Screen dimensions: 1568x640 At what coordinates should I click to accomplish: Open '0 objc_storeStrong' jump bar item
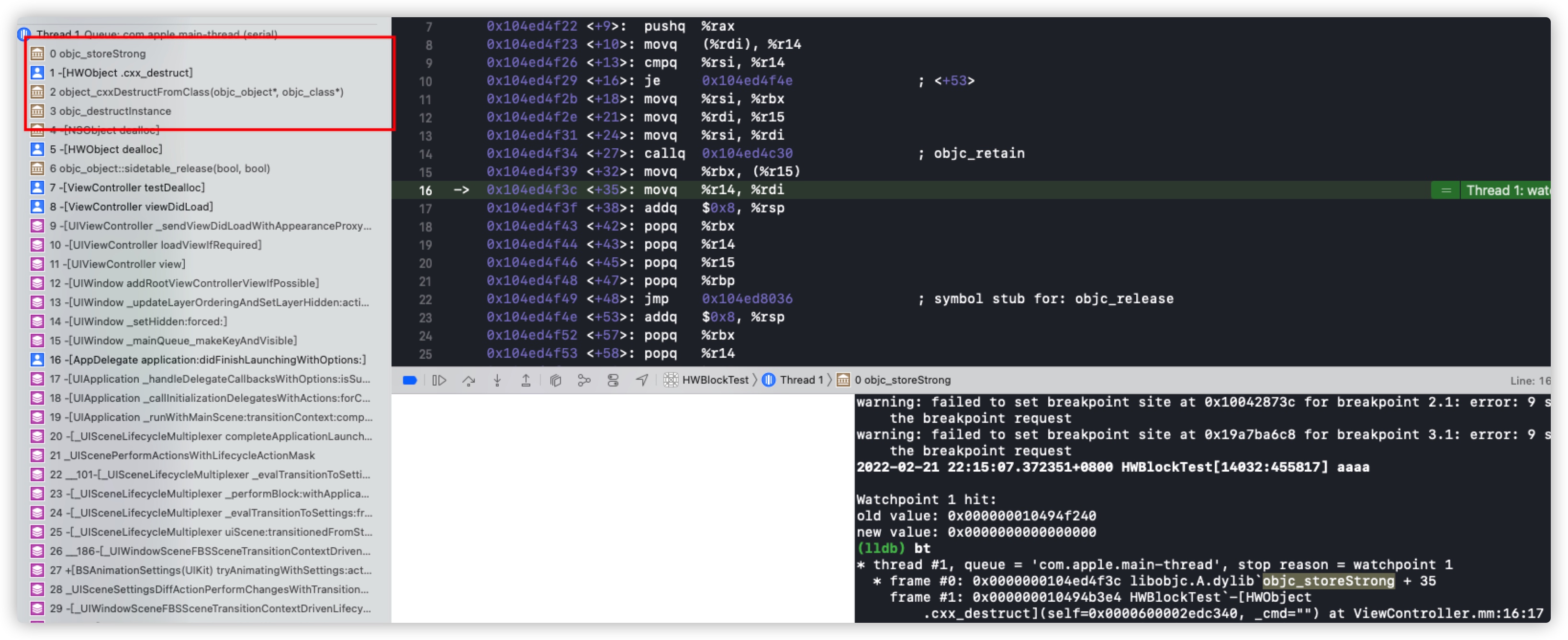point(894,380)
